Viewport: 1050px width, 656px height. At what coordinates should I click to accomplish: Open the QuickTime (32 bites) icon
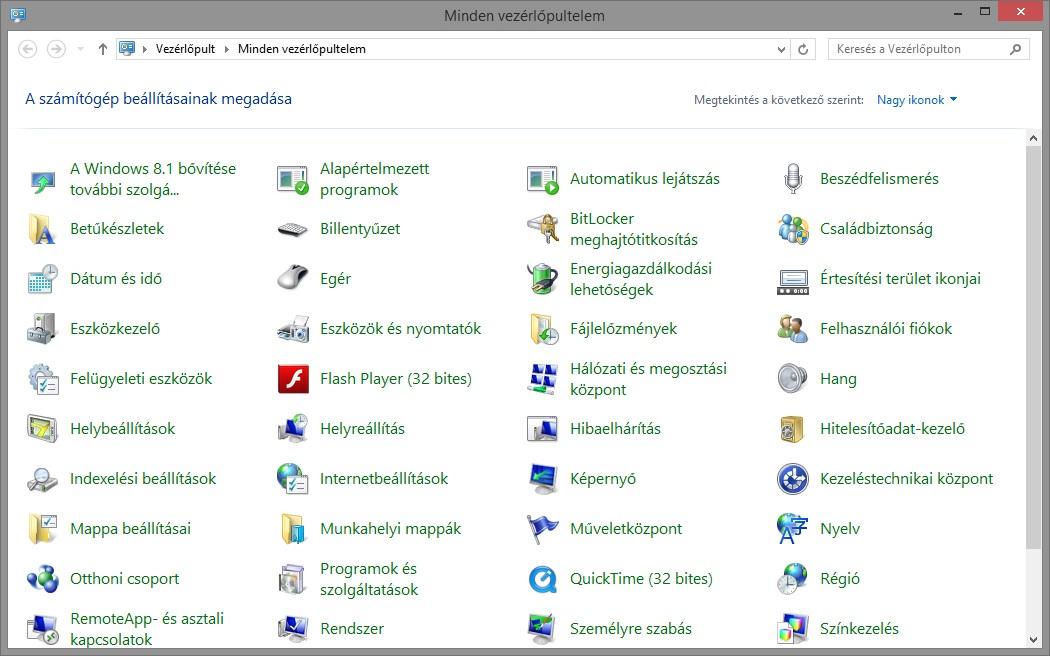543,579
